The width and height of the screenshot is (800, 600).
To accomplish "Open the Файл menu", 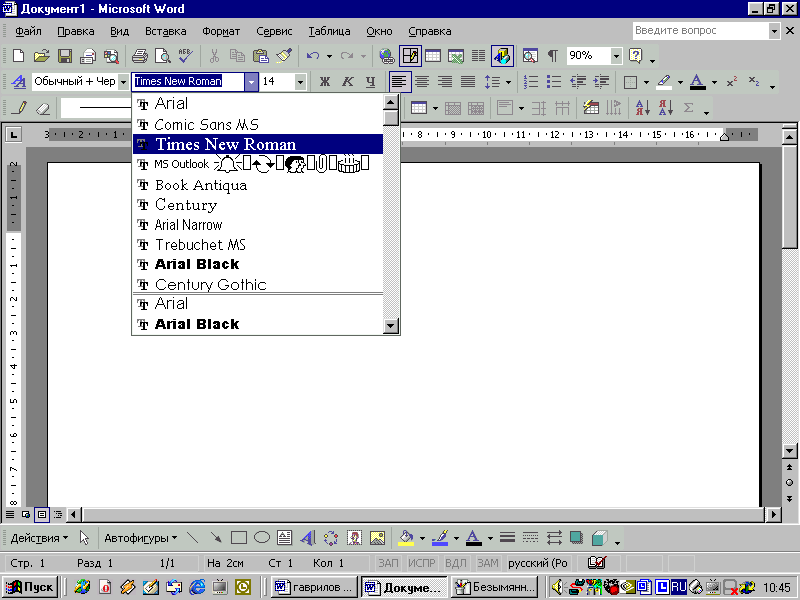I will click(28, 31).
